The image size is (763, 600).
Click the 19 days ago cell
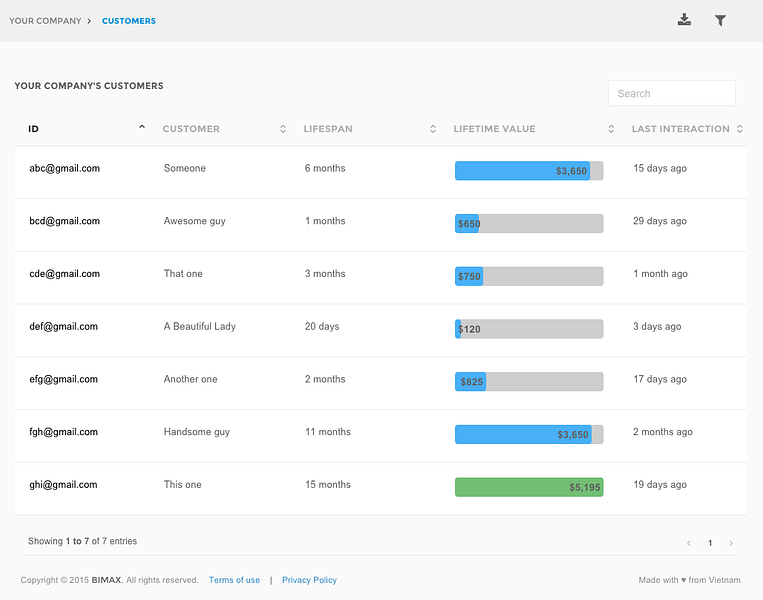coord(660,485)
